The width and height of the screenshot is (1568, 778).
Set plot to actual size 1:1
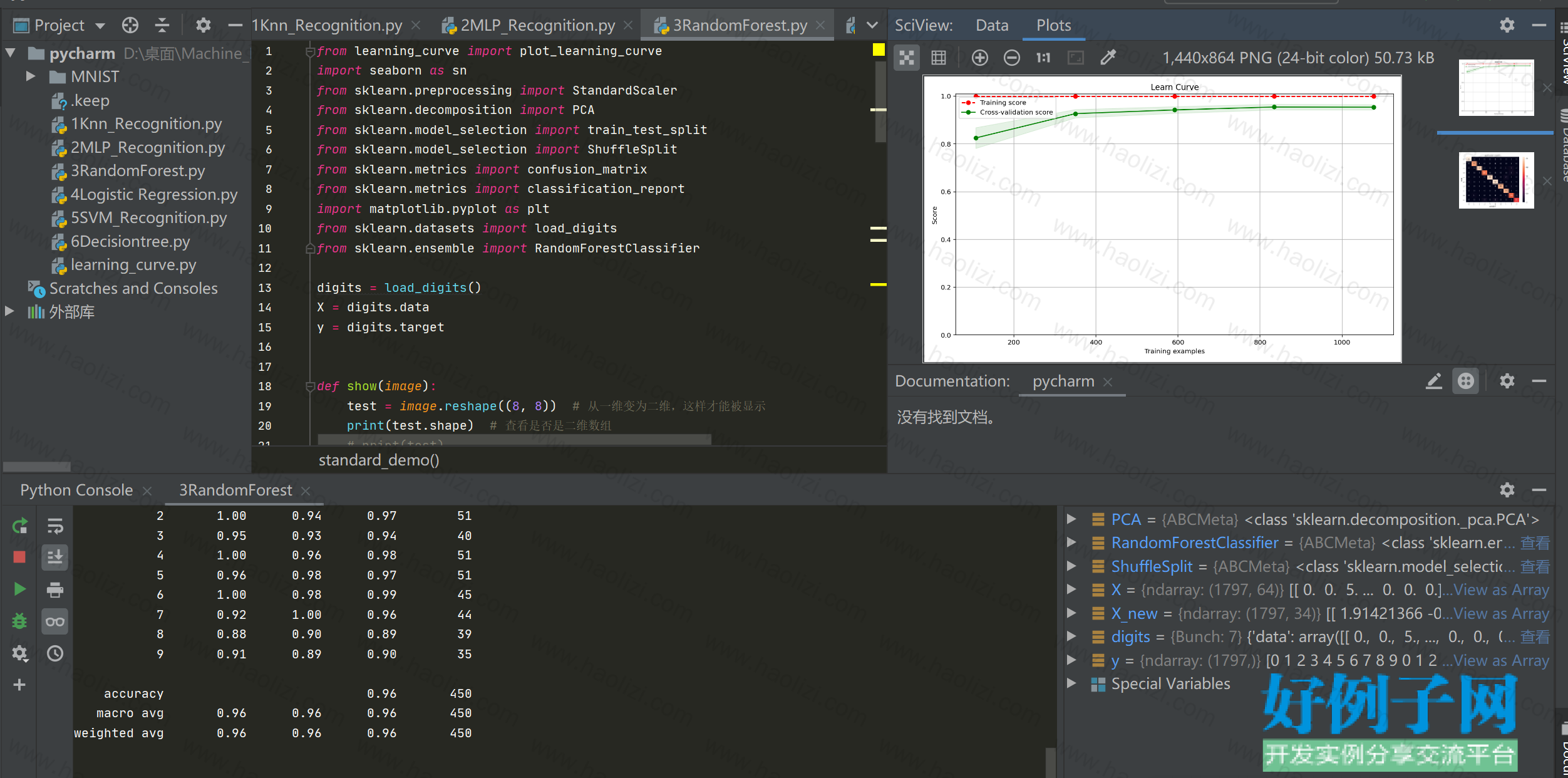pyautogui.click(x=1043, y=58)
